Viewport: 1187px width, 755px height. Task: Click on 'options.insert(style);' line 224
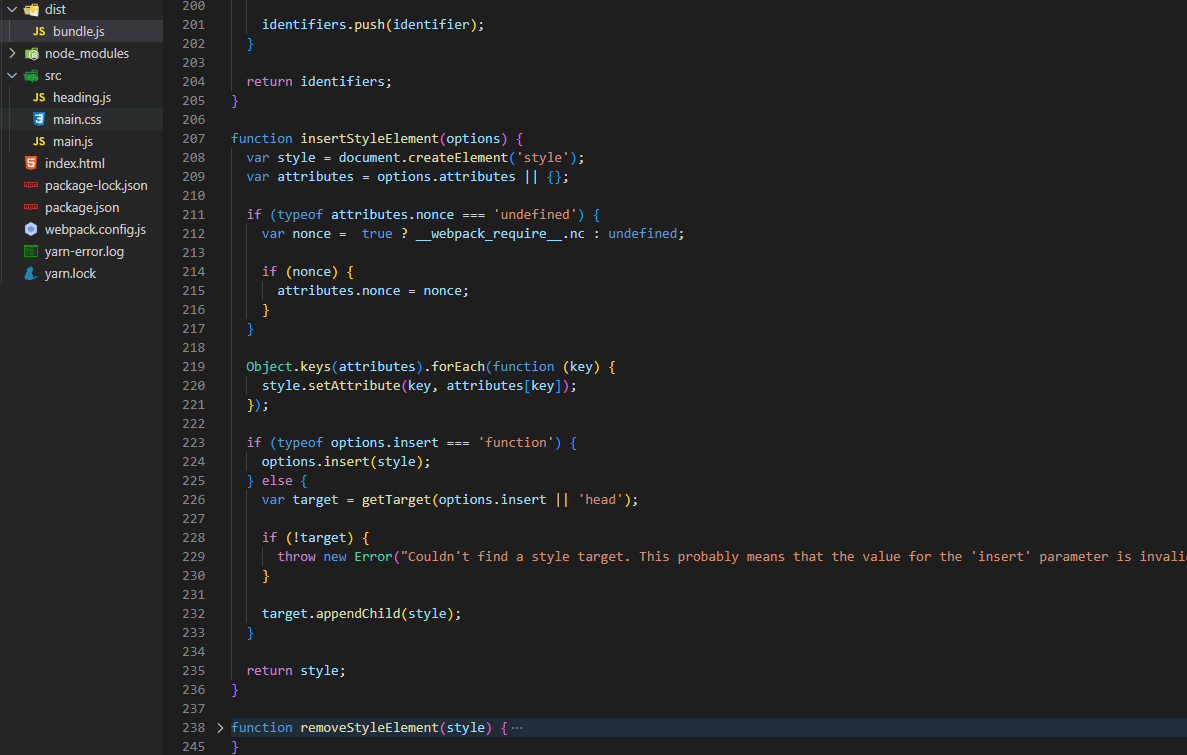(x=346, y=462)
